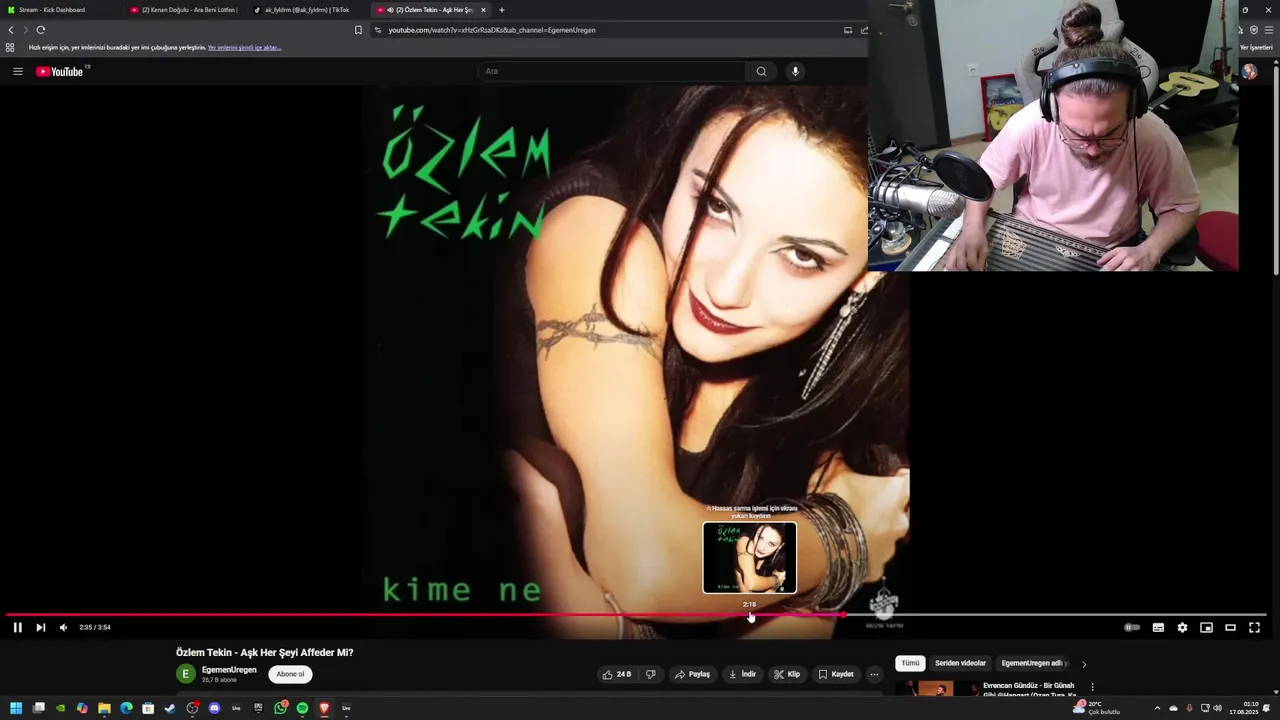Click the İndir download button
This screenshot has height=720, width=1280.
[742, 674]
